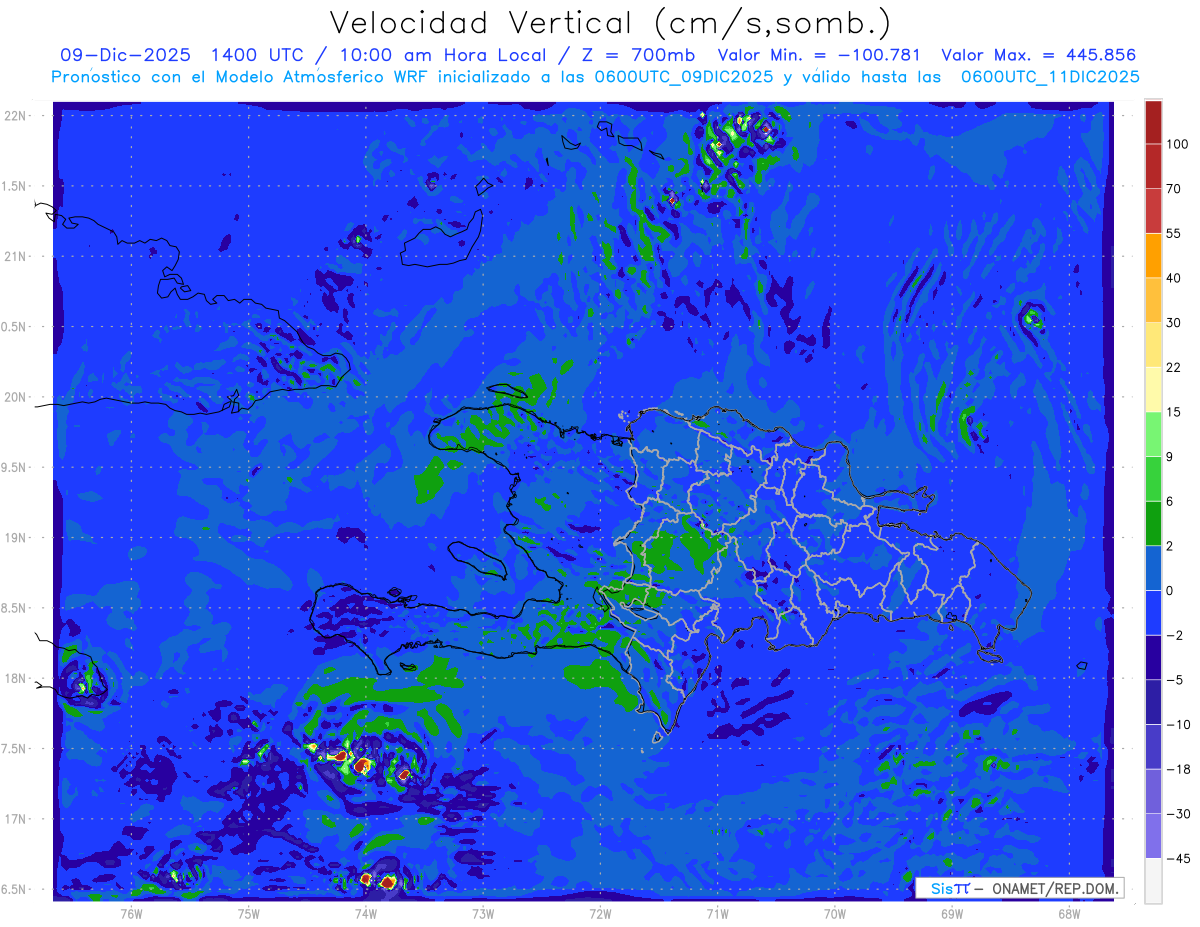Click the "-18" colorbar label
The image size is (1200, 927).
pyautogui.click(x=1177, y=769)
